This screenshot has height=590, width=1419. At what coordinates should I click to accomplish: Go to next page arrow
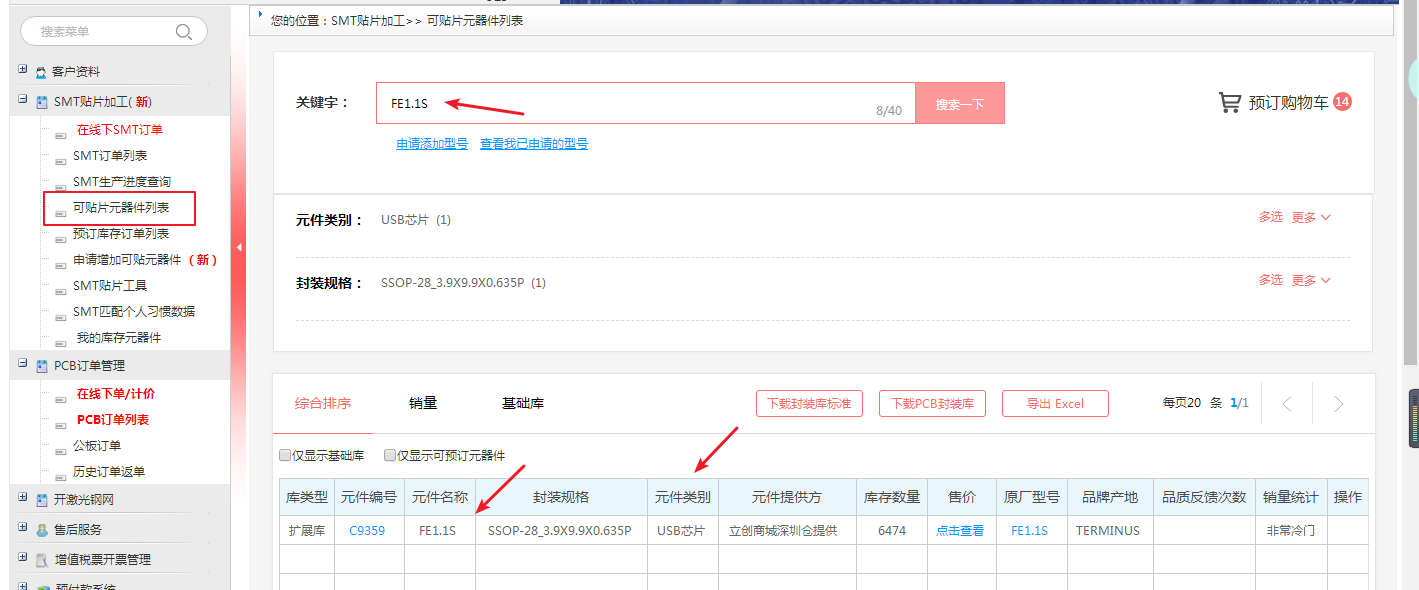[x=1338, y=404]
